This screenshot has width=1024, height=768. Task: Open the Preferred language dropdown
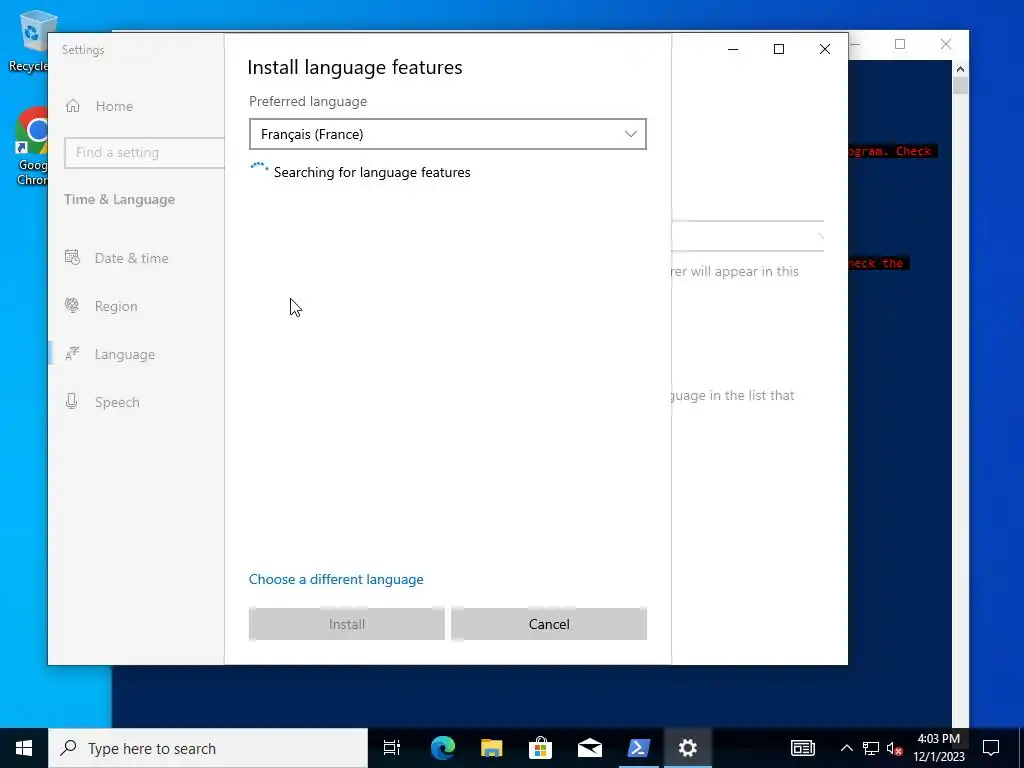[x=447, y=134]
